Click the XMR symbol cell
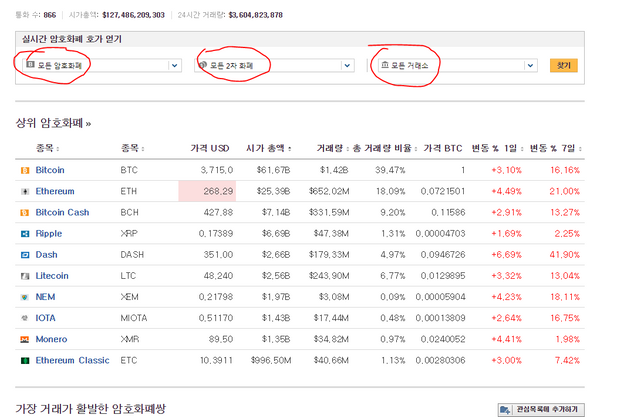Screen dimensions: 640x417 pyautogui.click(x=130, y=339)
